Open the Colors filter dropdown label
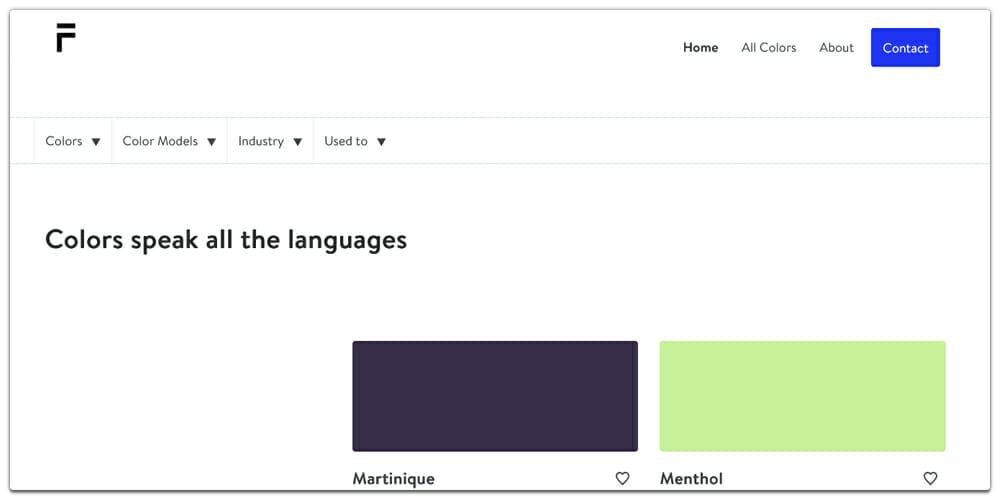This screenshot has height=500, width=1000. (64, 141)
